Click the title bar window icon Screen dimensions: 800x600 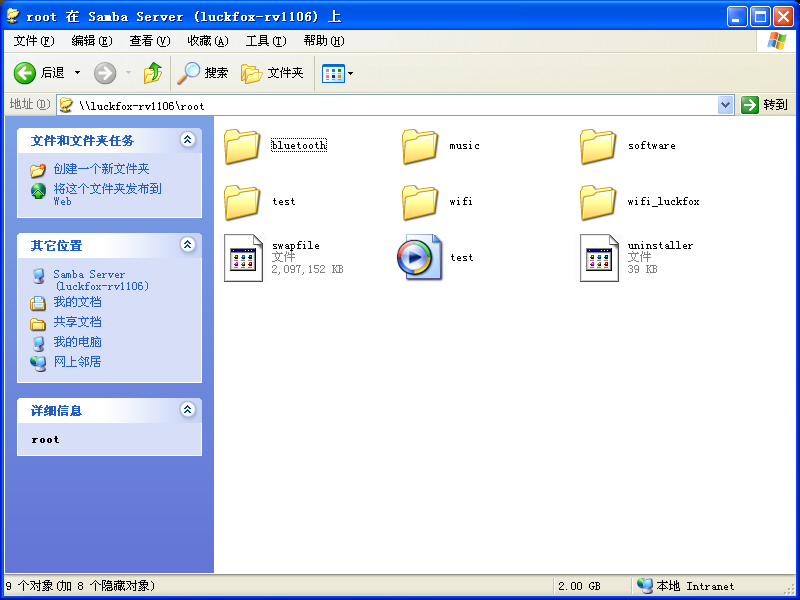pos(13,16)
